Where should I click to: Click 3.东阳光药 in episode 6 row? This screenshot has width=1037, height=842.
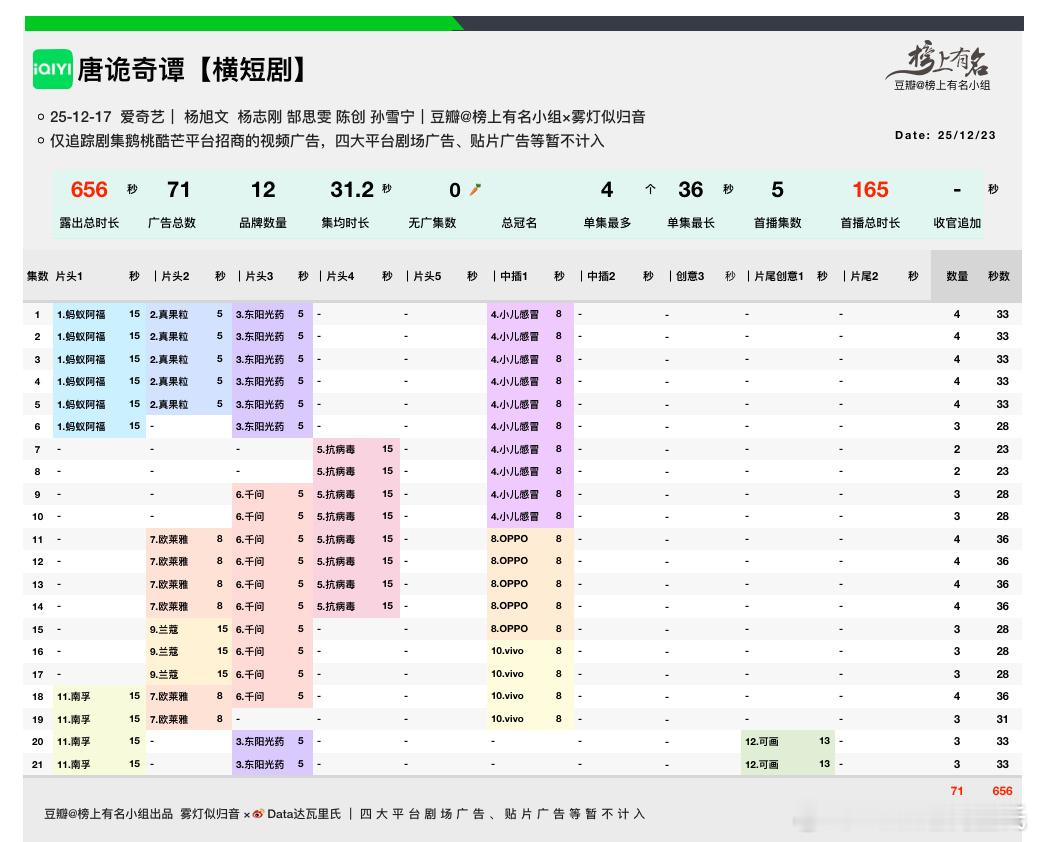coord(260,427)
